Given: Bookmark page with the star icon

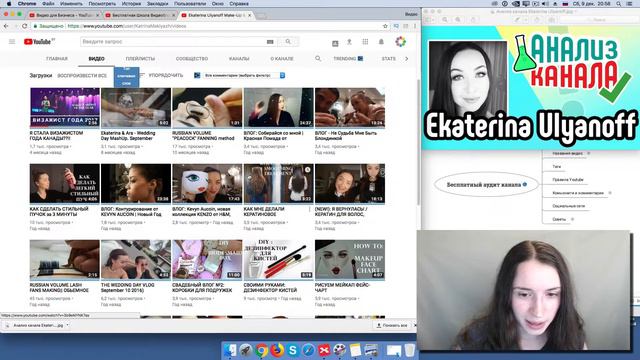Looking at the screenshot, I should point(385,26).
